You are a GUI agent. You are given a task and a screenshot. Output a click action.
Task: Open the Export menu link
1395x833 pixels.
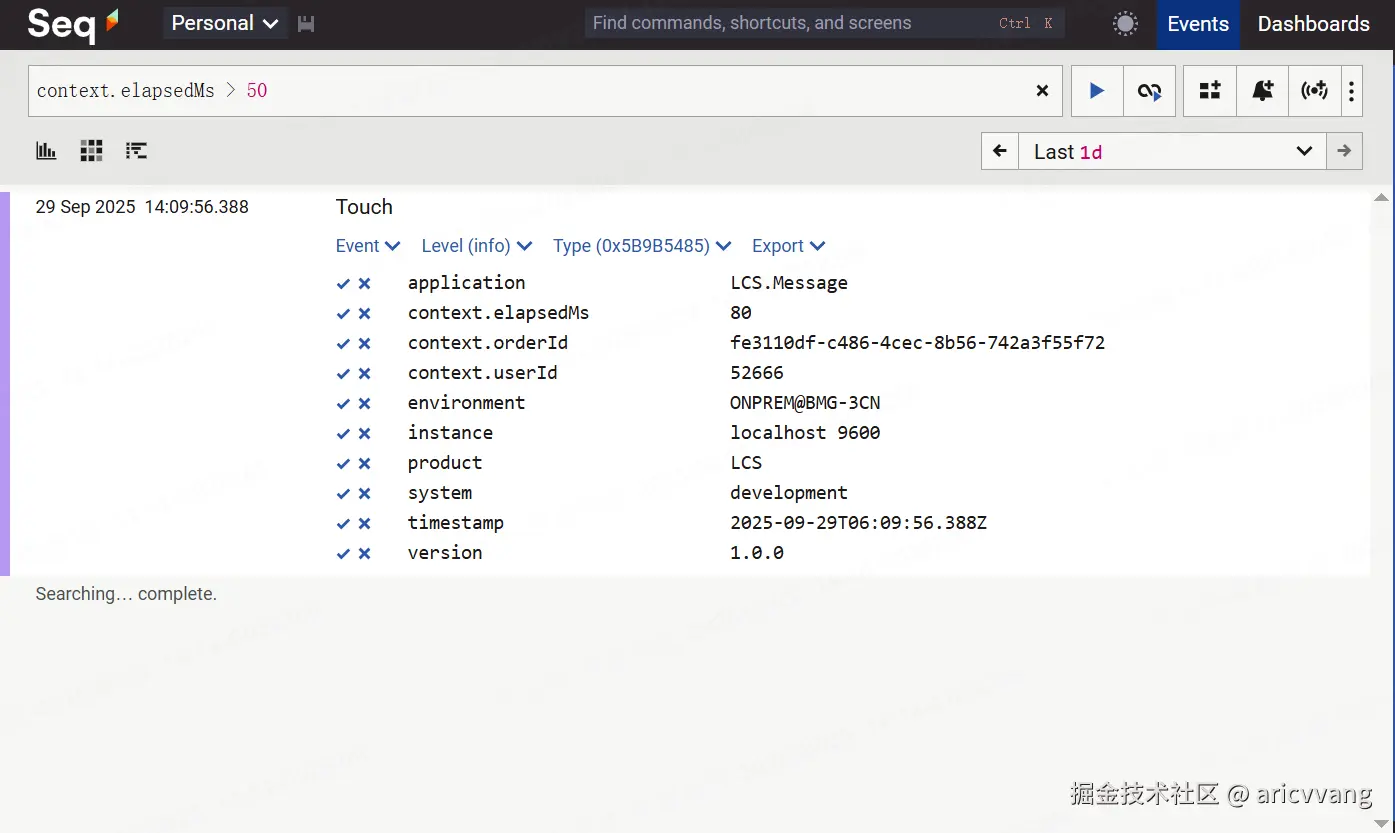point(788,246)
